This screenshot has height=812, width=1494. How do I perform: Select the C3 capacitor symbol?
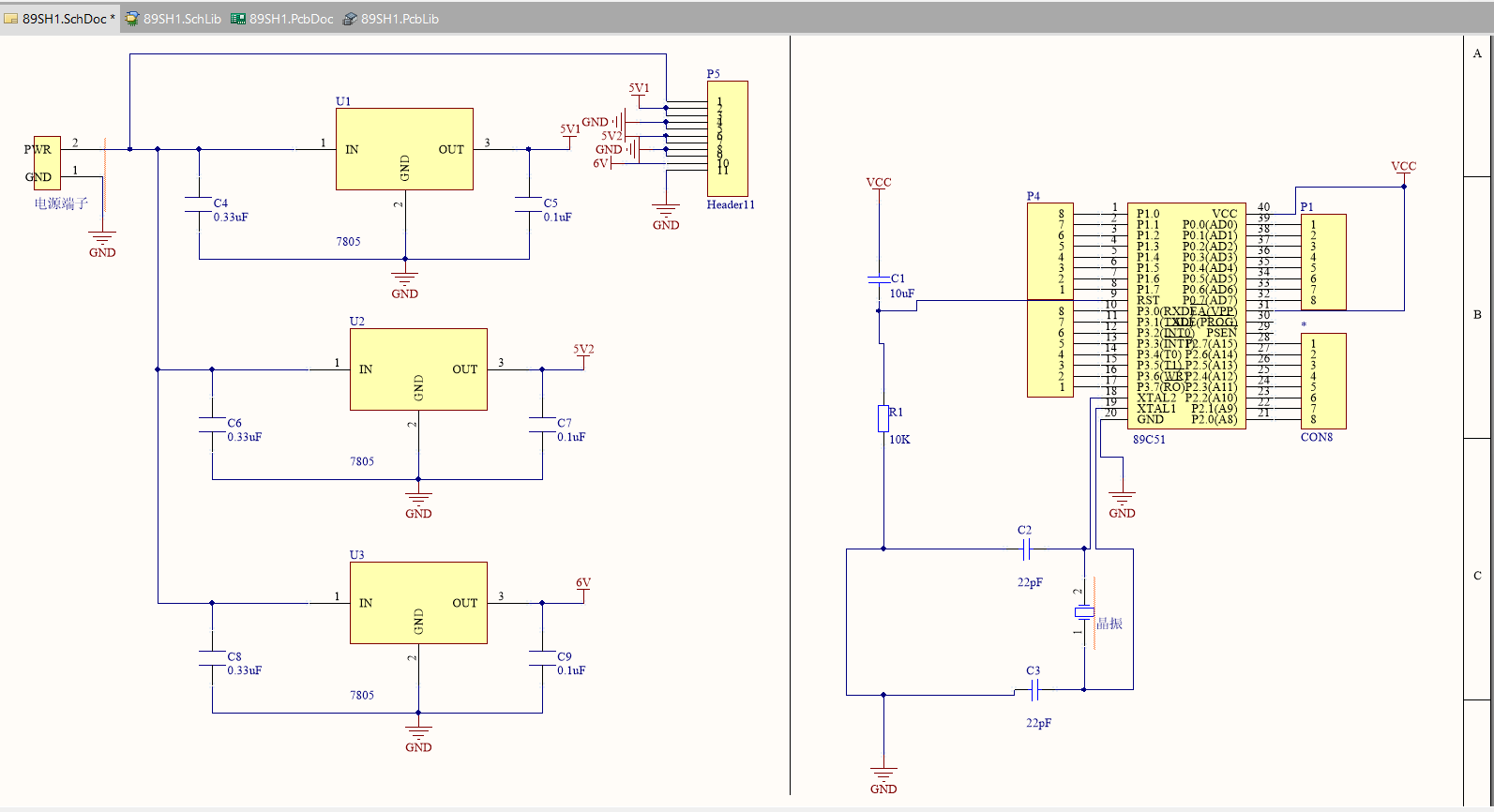[x=1034, y=691]
